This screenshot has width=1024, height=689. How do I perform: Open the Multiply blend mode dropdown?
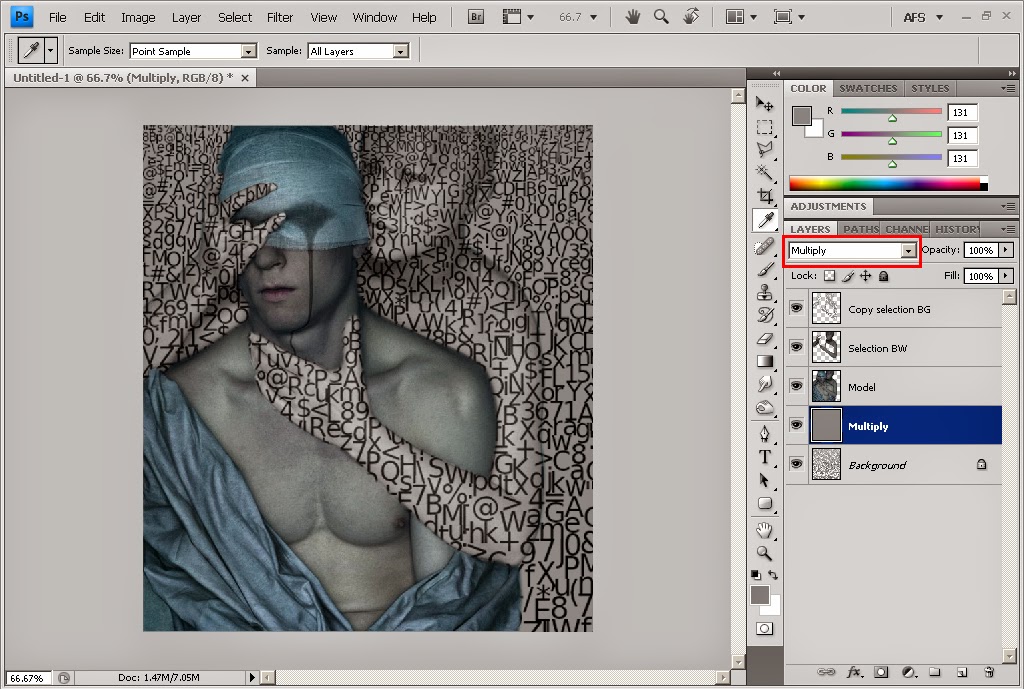[x=853, y=251]
